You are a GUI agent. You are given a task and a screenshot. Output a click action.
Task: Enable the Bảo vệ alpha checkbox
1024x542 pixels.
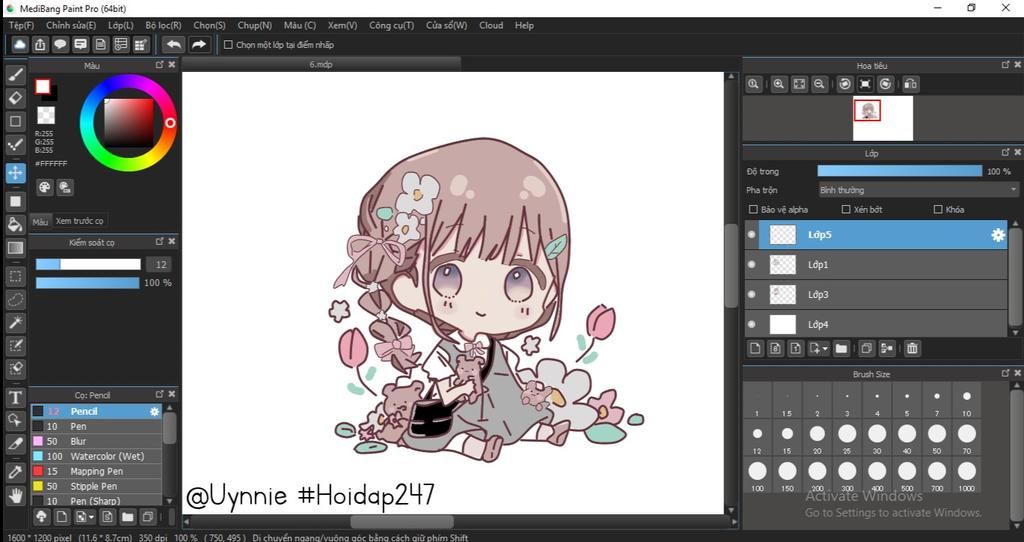tap(754, 210)
